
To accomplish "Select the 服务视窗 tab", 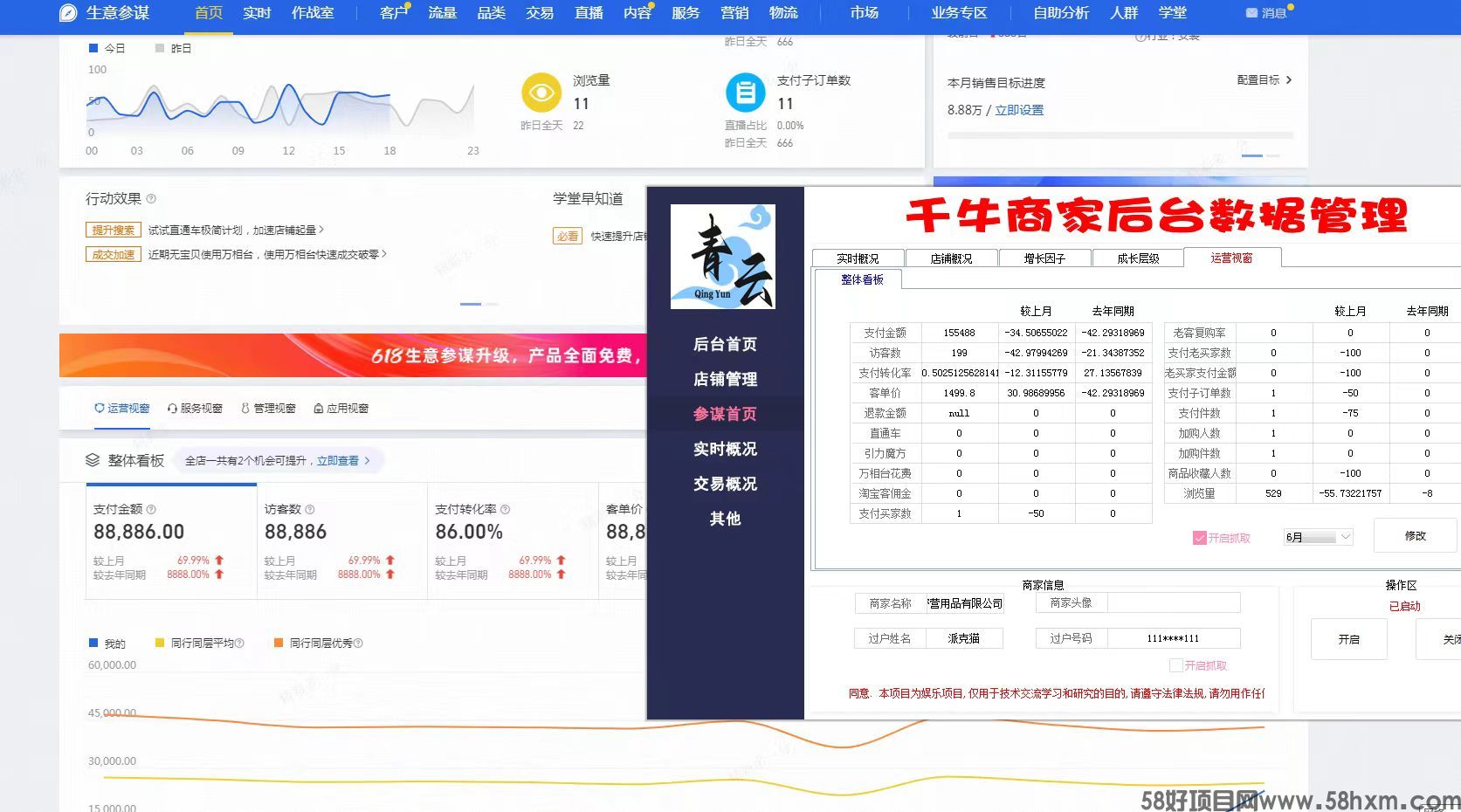I will tap(195, 408).
